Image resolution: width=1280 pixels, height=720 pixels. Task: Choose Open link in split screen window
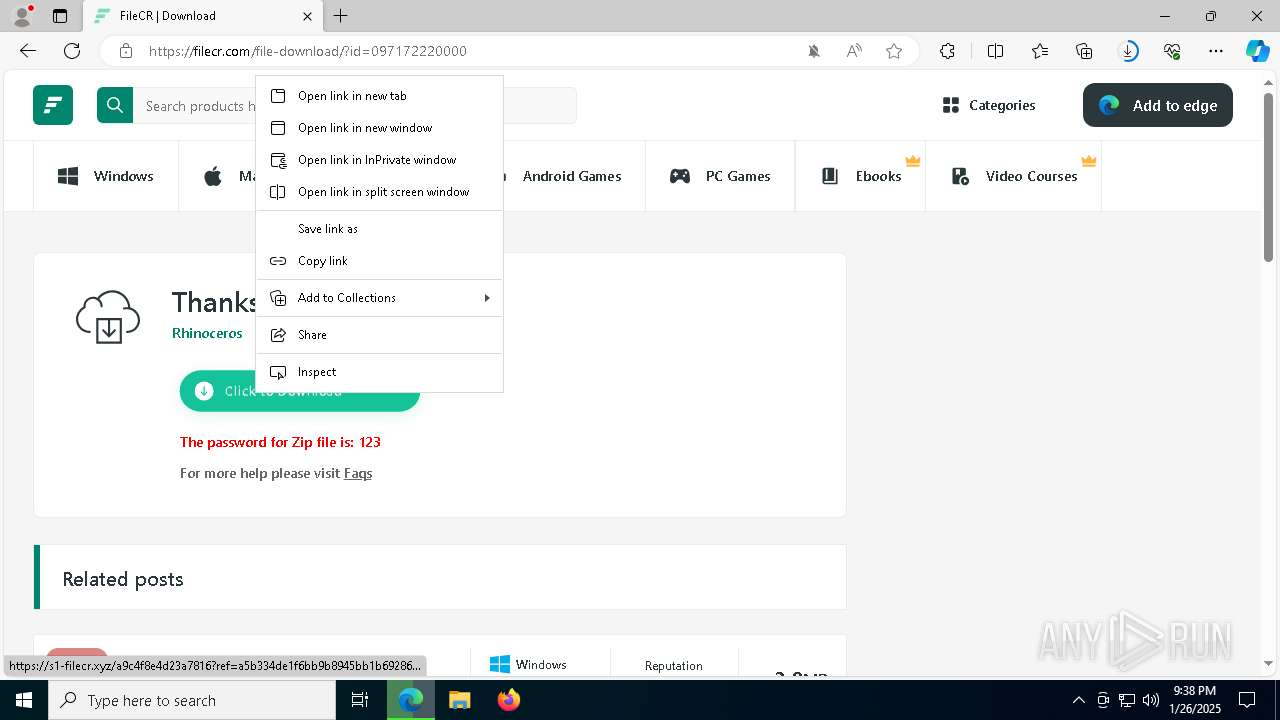(379, 192)
